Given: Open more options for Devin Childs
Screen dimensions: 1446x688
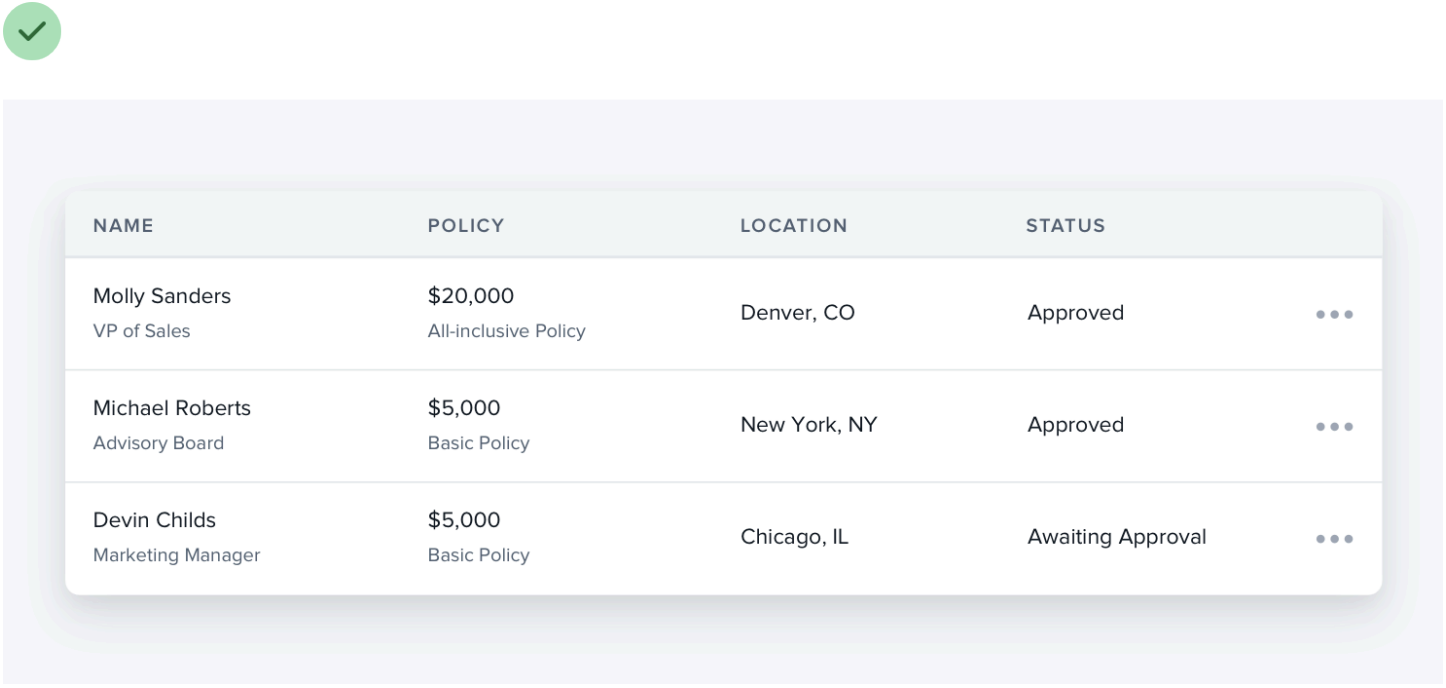Looking at the screenshot, I should [1334, 538].
